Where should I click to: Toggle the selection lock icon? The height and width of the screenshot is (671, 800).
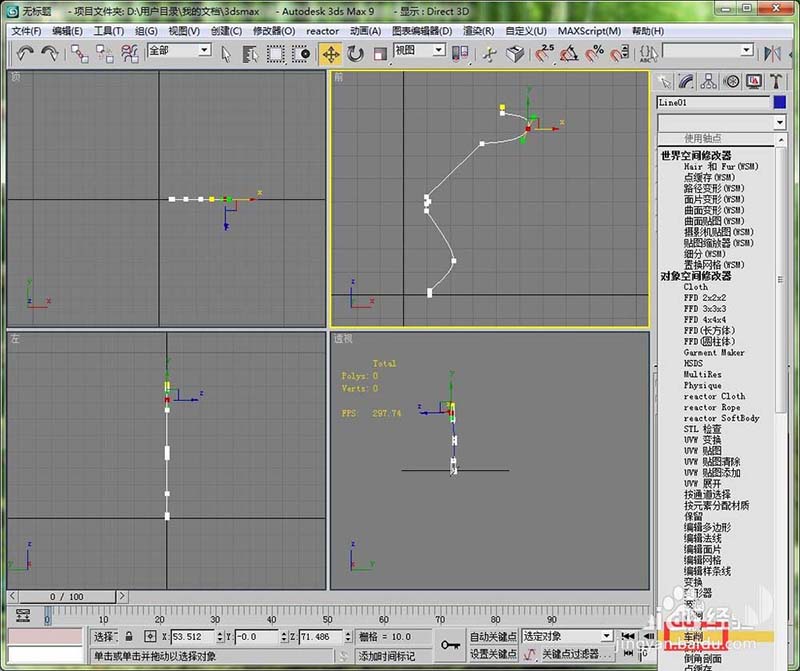pos(129,637)
